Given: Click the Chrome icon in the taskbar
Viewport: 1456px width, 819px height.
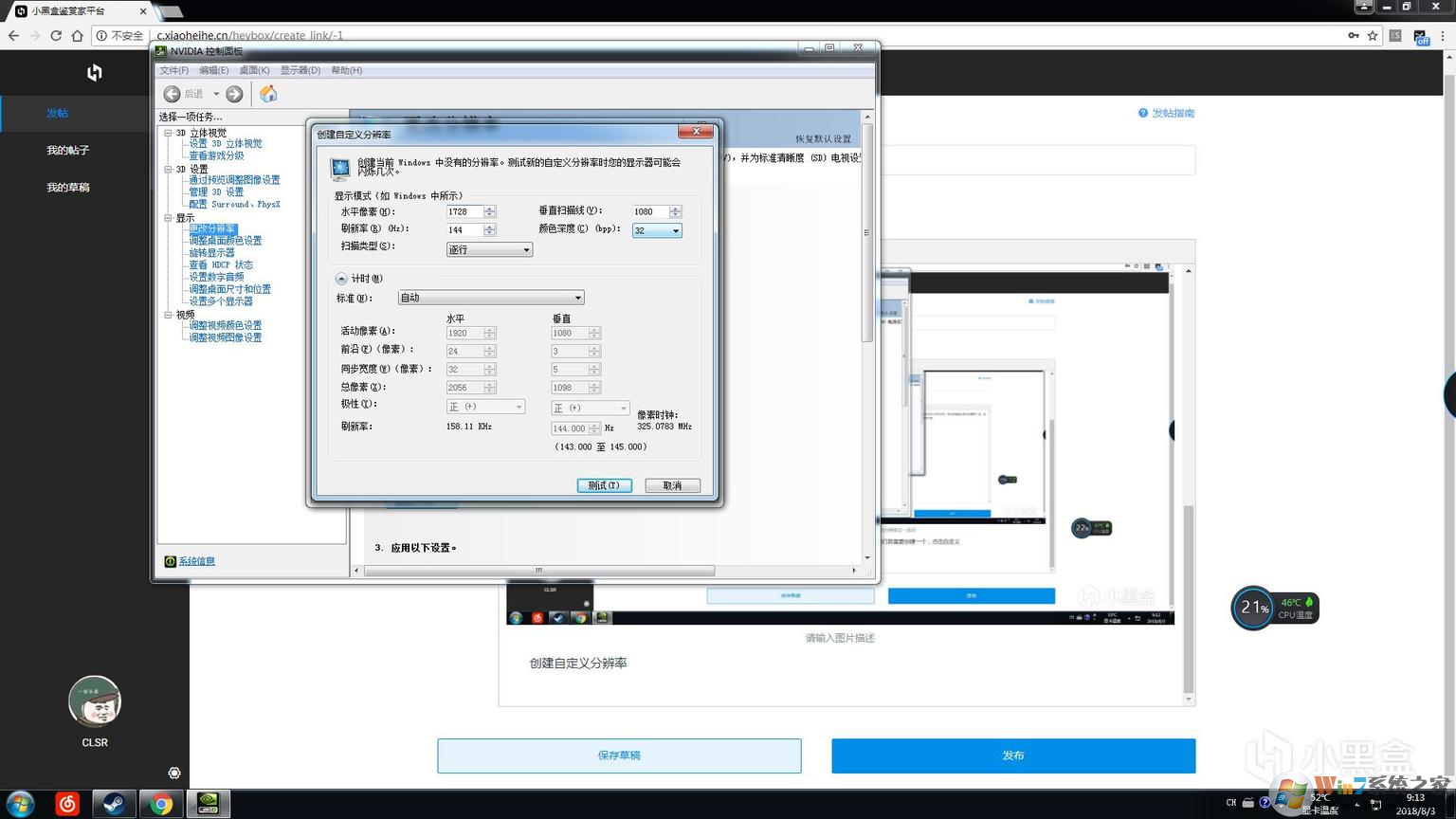Looking at the screenshot, I should pos(161,804).
